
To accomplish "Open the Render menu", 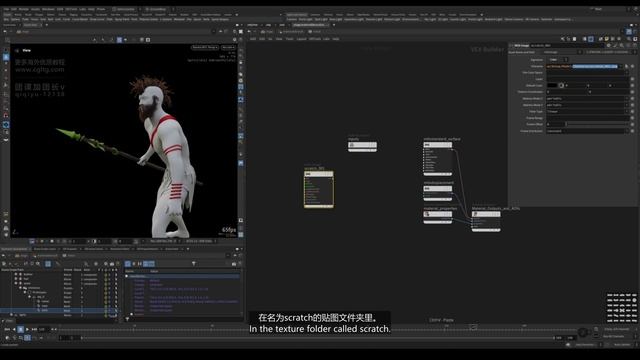I will (24, 9).
